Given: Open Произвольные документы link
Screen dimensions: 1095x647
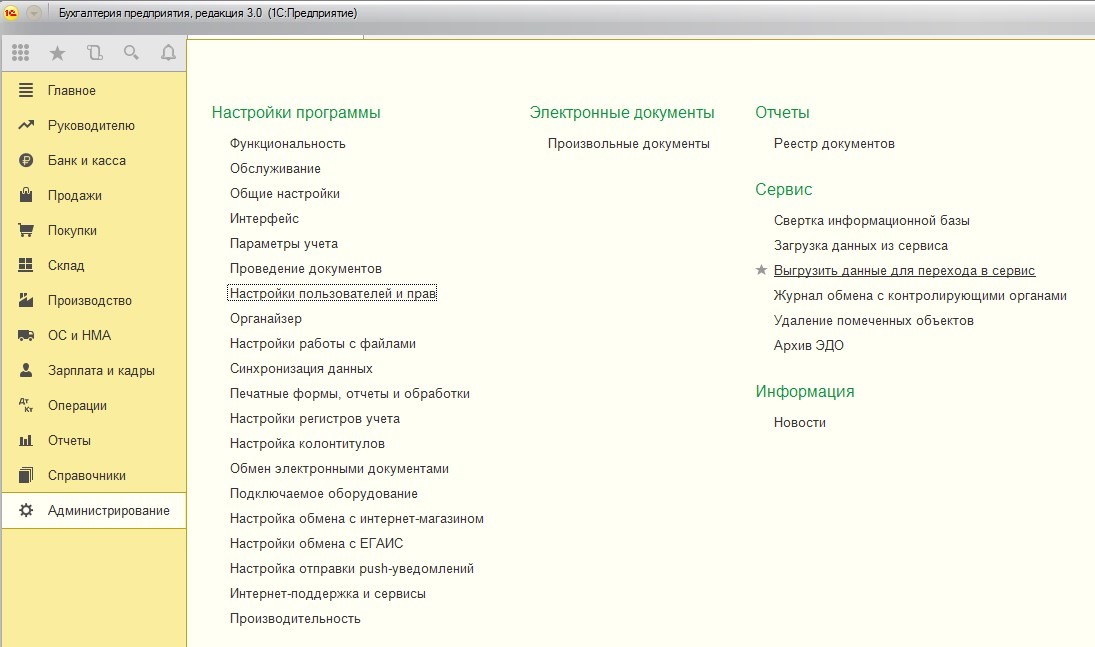Looking at the screenshot, I should (629, 143).
